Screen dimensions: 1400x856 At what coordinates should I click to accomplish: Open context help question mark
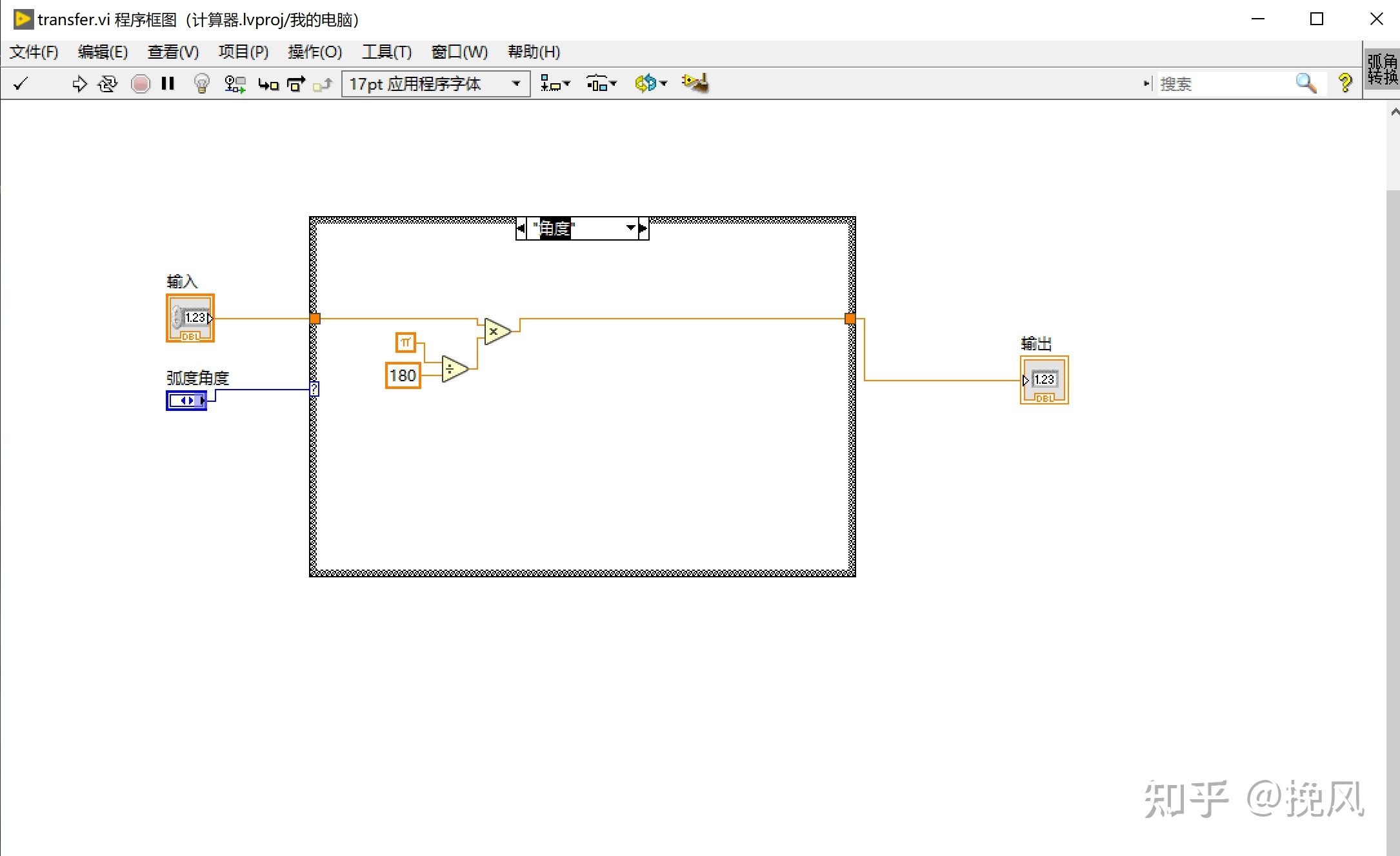[x=1345, y=83]
